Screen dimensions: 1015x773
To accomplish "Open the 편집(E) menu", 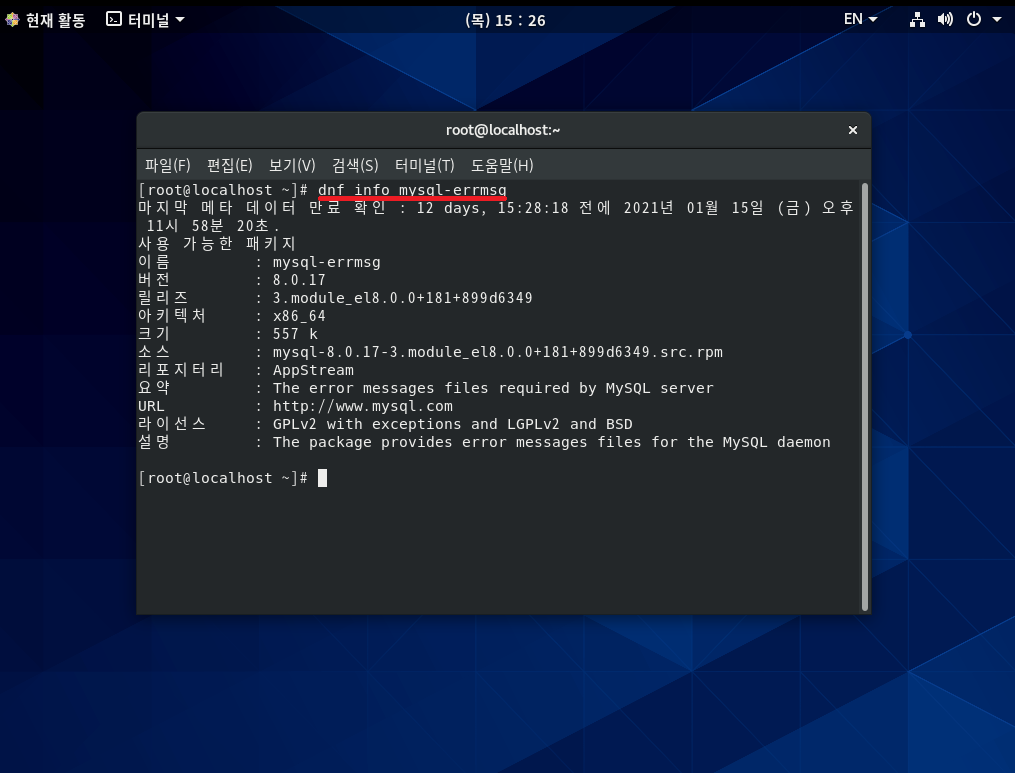I will (x=230, y=165).
